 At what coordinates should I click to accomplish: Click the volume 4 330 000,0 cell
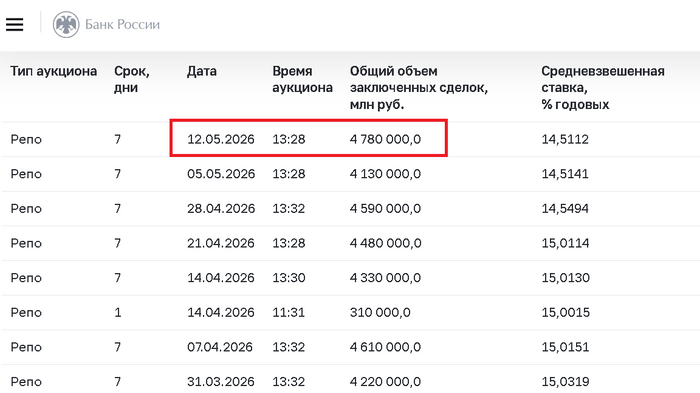385,278
